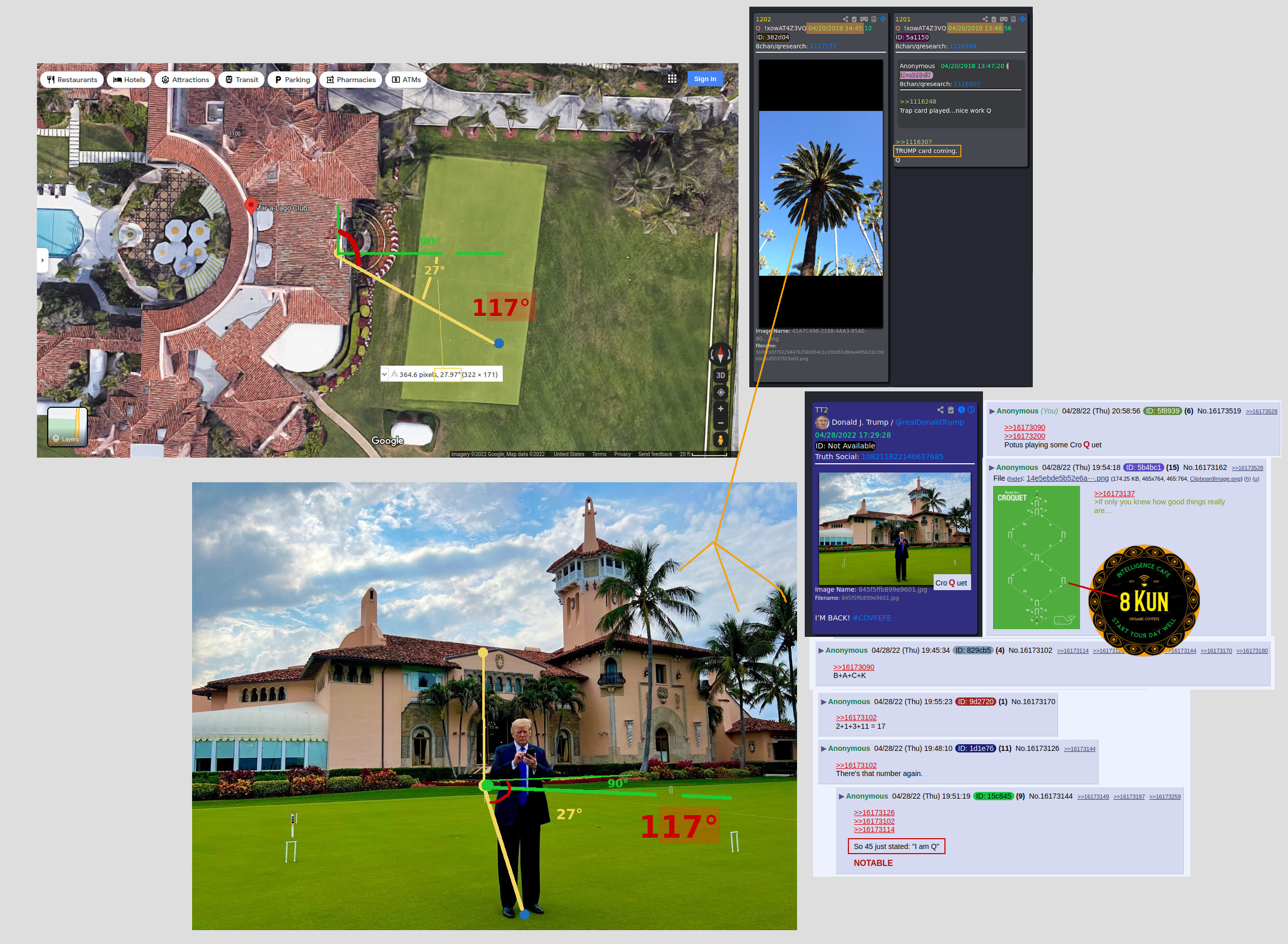Copy post 1202 via clipboard icon
Image resolution: width=1288 pixels, height=944 pixels.
click(x=854, y=19)
